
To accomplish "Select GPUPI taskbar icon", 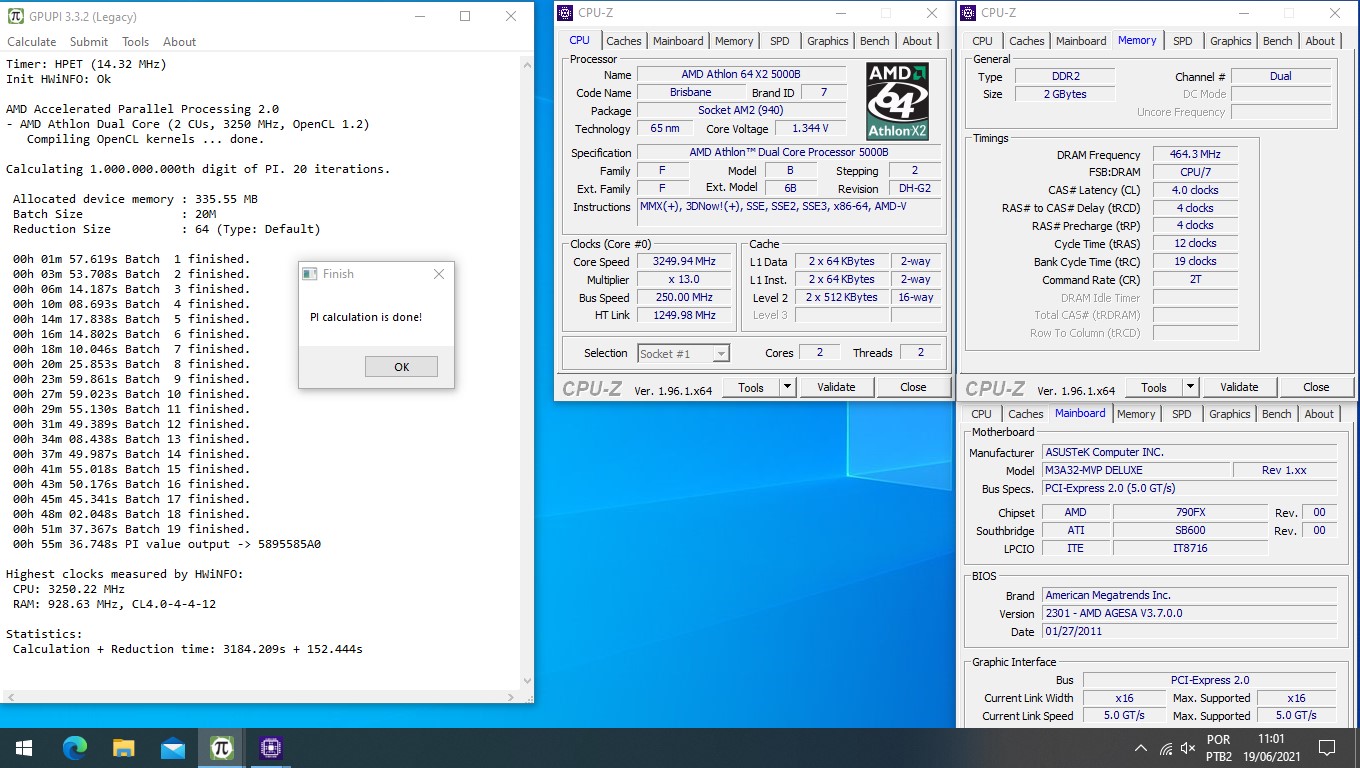I will click(x=222, y=747).
